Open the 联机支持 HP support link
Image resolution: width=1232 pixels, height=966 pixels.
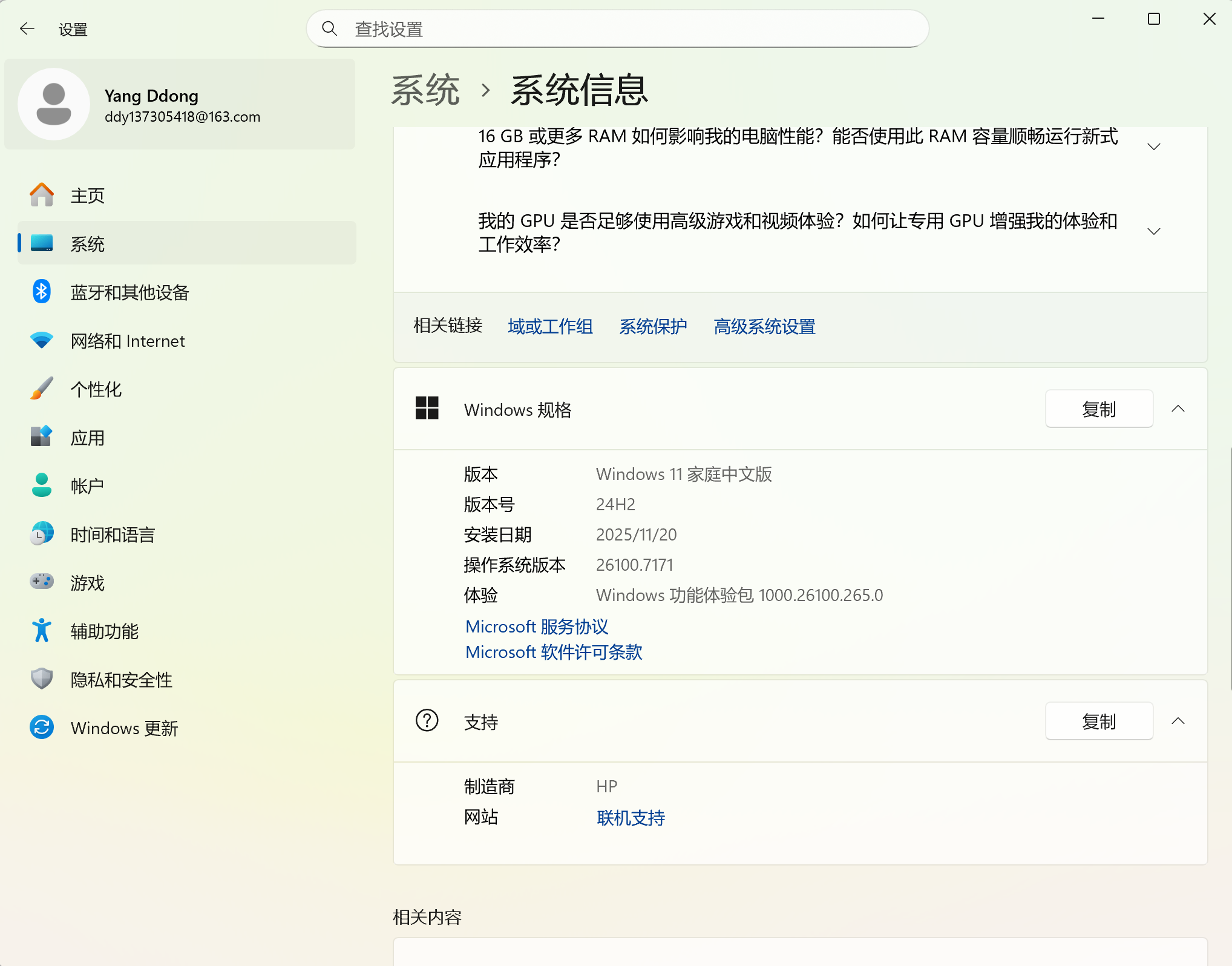point(630,818)
